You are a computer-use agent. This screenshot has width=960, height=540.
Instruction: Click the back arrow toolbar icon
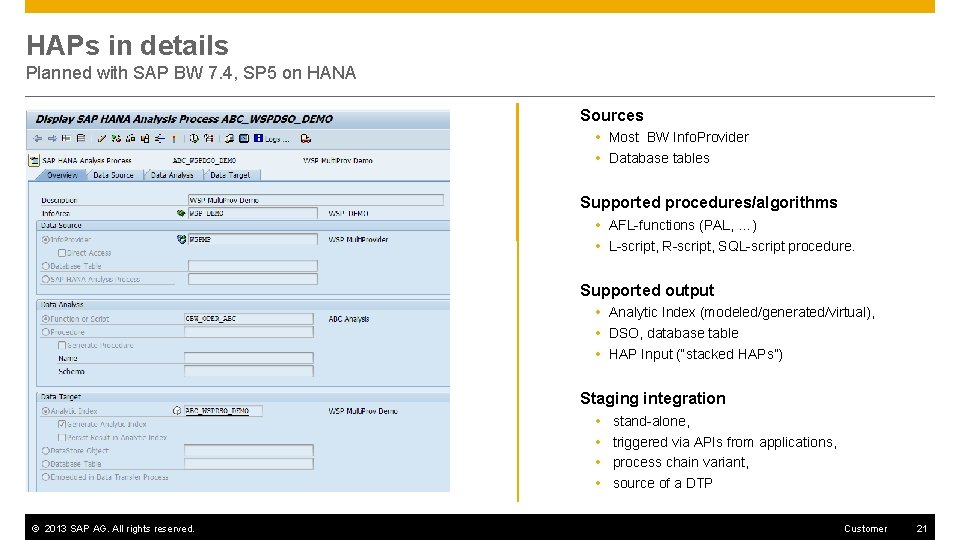pos(38,139)
